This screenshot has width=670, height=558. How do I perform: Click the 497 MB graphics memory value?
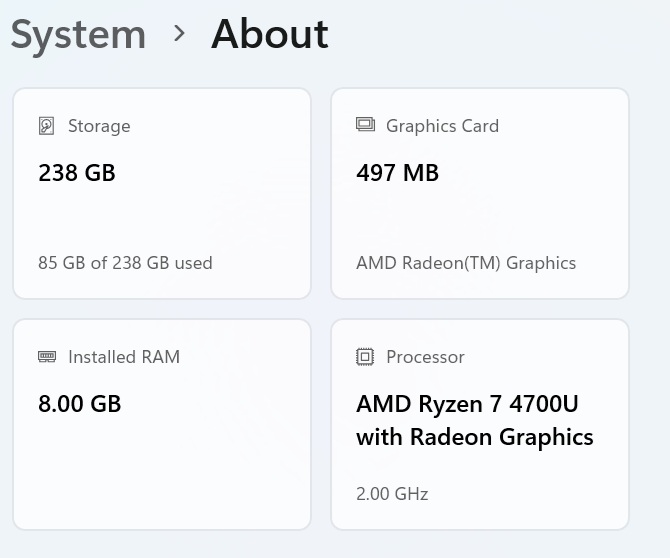coord(397,173)
